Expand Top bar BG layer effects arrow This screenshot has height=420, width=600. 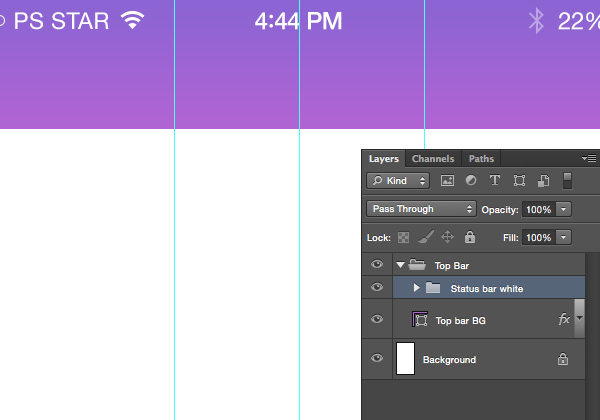pos(580,318)
